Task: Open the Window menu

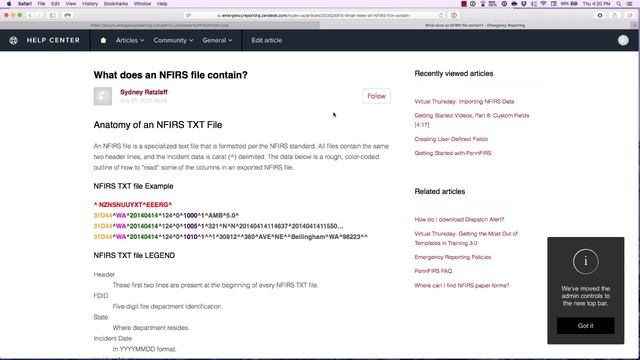Action: 142,4
